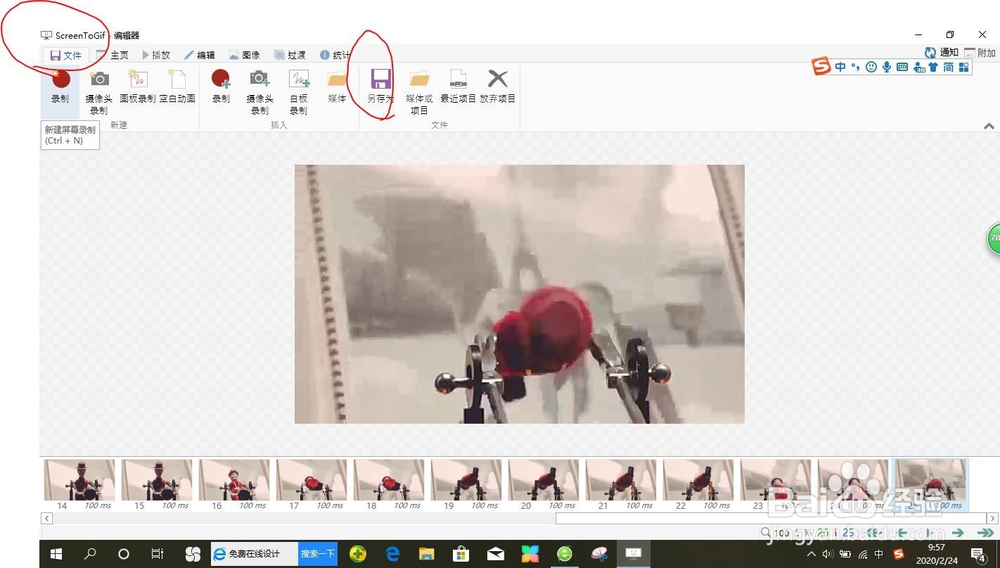Open taskbar search magnifier
The height and width of the screenshot is (568, 1000).
90,554
